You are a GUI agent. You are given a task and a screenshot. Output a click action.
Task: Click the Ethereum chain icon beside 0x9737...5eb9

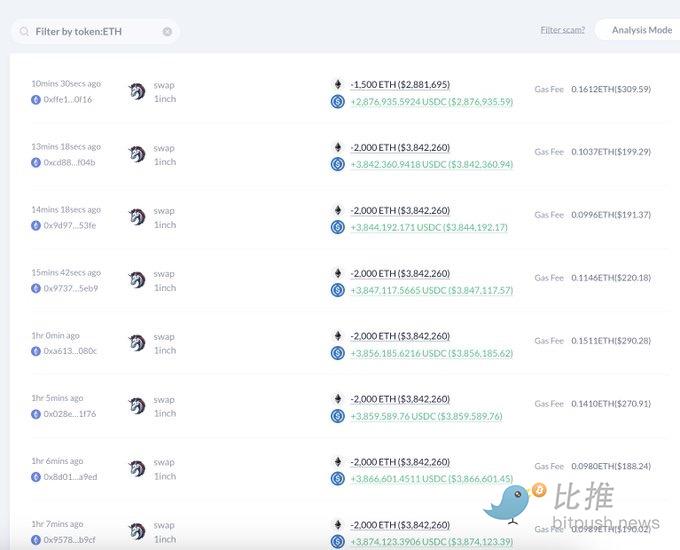click(x=36, y=288)
